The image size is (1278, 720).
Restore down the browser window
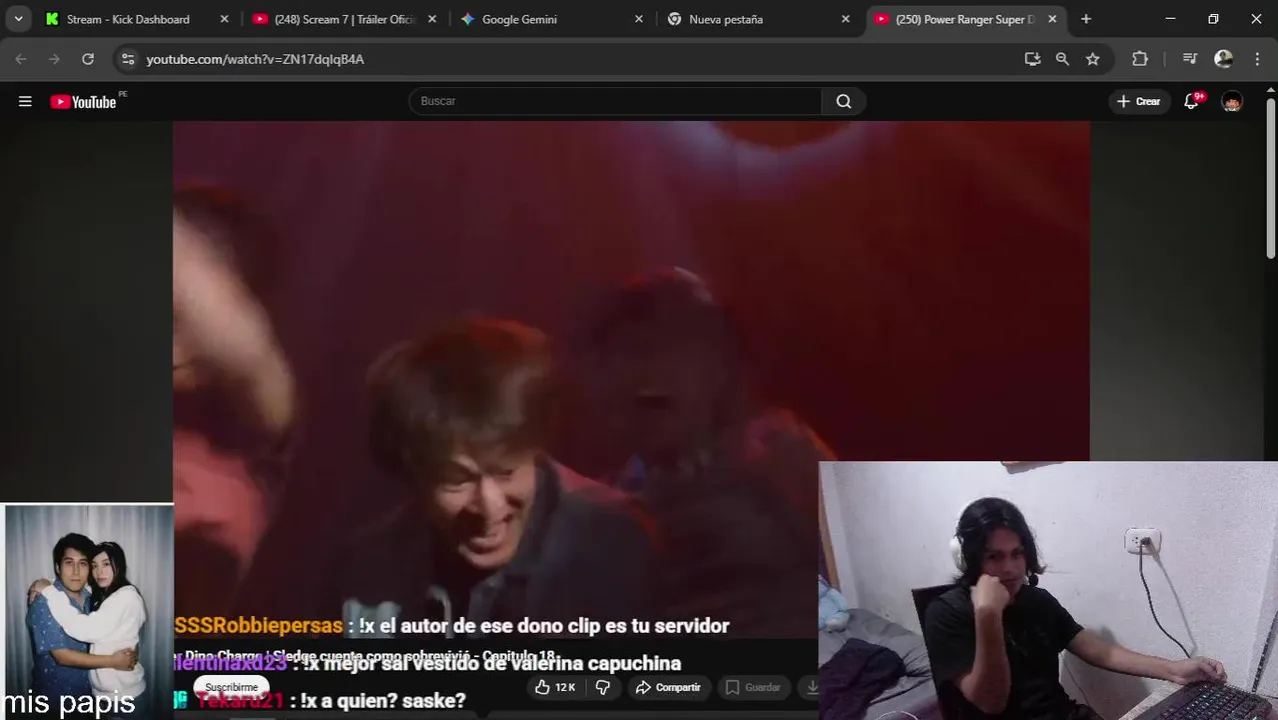1213,19
